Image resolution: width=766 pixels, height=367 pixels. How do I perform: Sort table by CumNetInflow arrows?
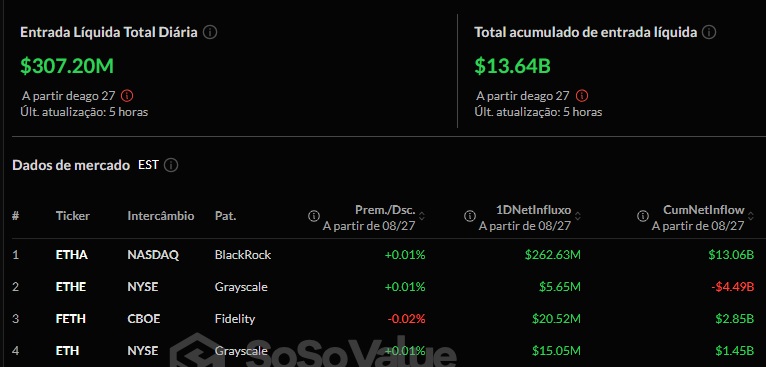pos(751,216)
